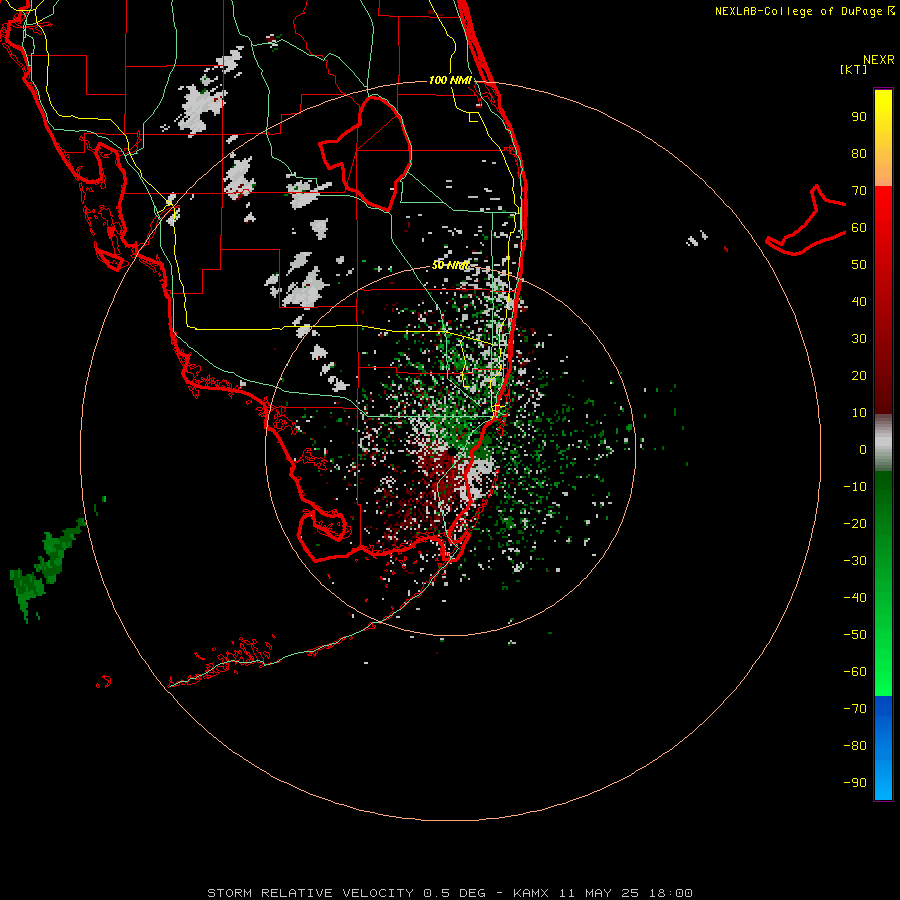The image size is (900, 900).
Task: Click the 30 value on velocity scale
Action: click(x=859, y=339)
